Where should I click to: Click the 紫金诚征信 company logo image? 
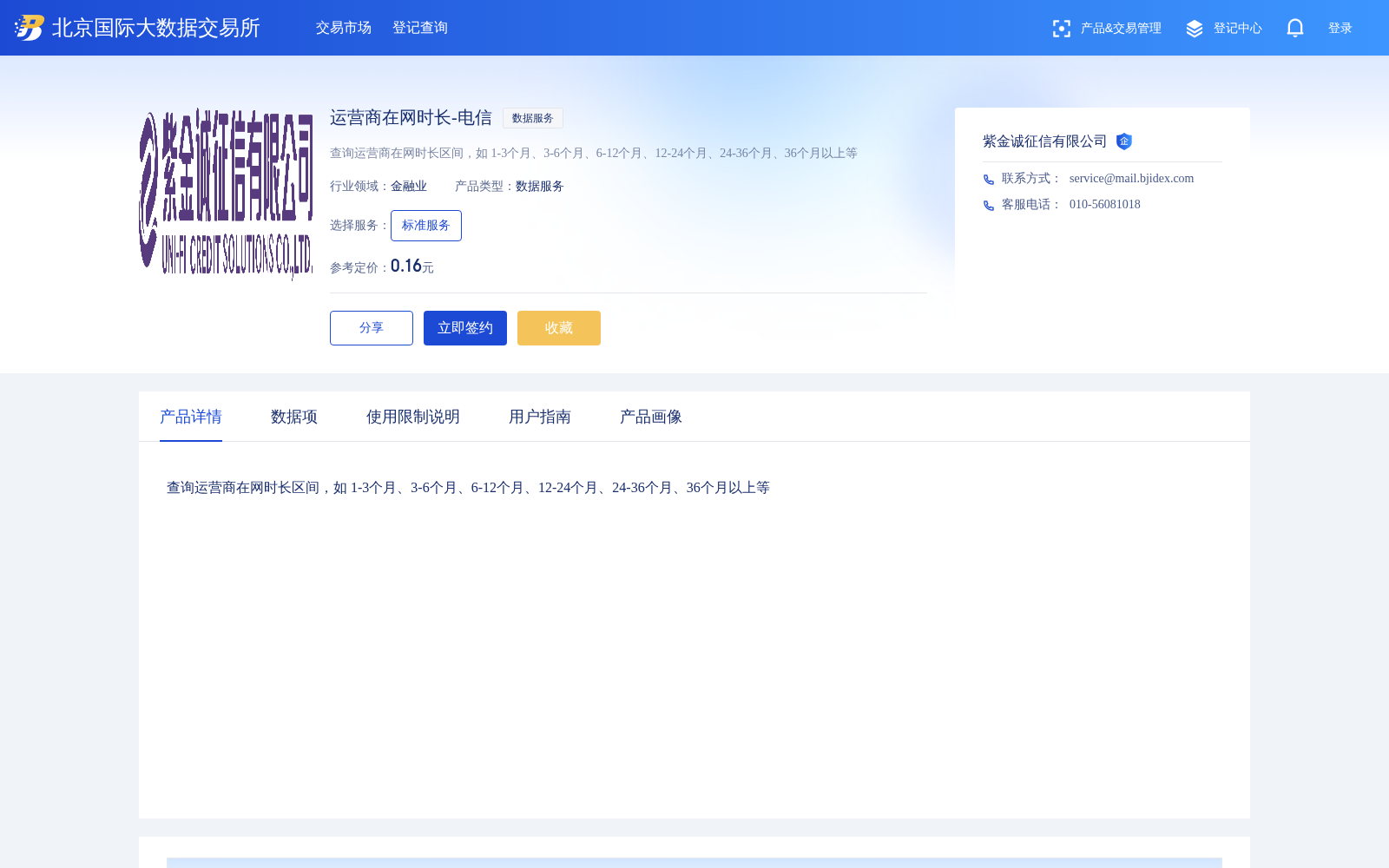(x=226, y=194)
